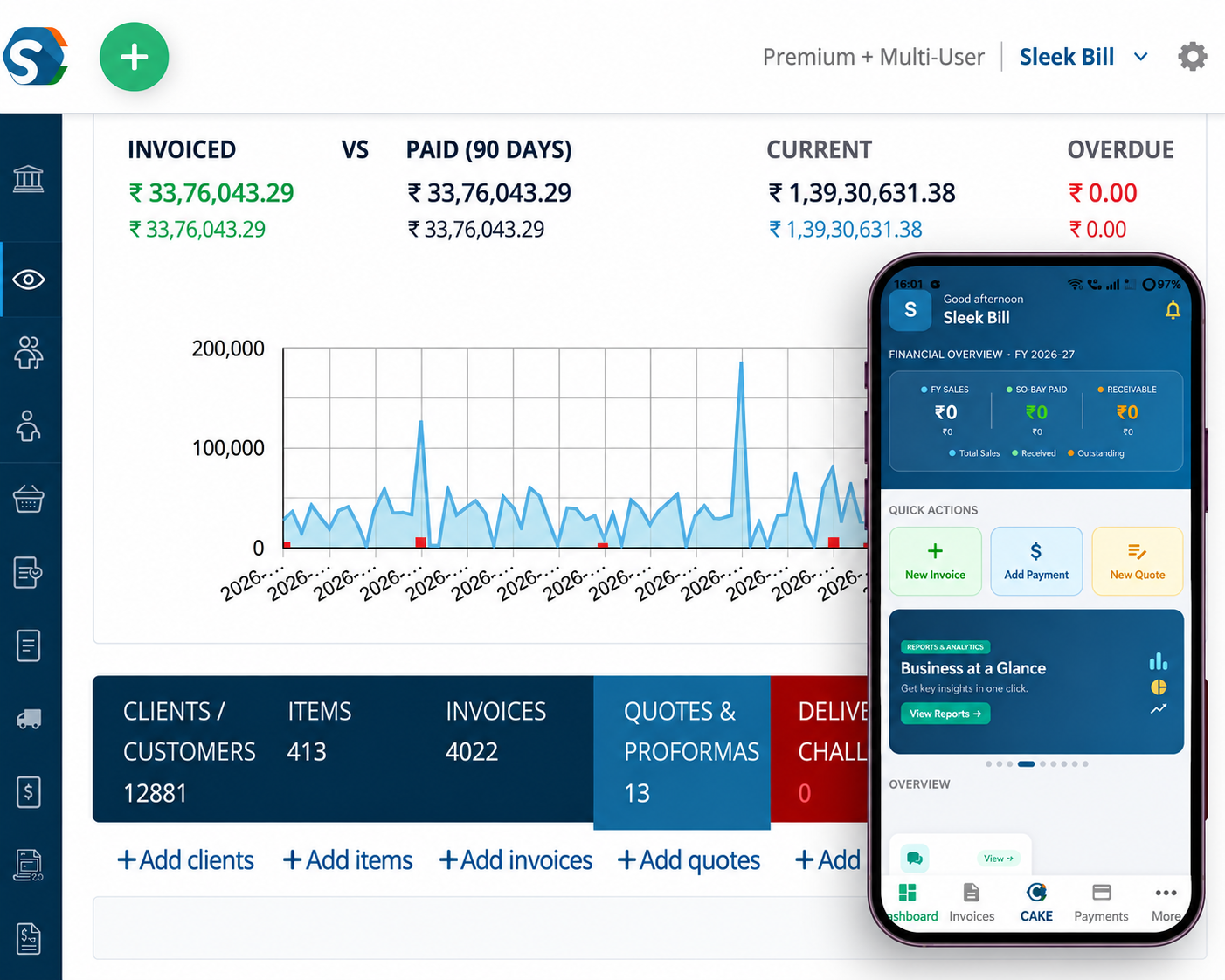Tap Invoices tab in phone navigation
This screenshot has height=980, width=1225.
(x=972, y=903)
